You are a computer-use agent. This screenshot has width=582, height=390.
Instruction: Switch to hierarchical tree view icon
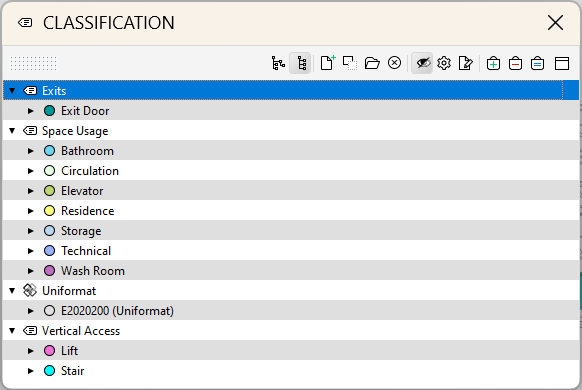pyautogui.click(x=278, y=63)
